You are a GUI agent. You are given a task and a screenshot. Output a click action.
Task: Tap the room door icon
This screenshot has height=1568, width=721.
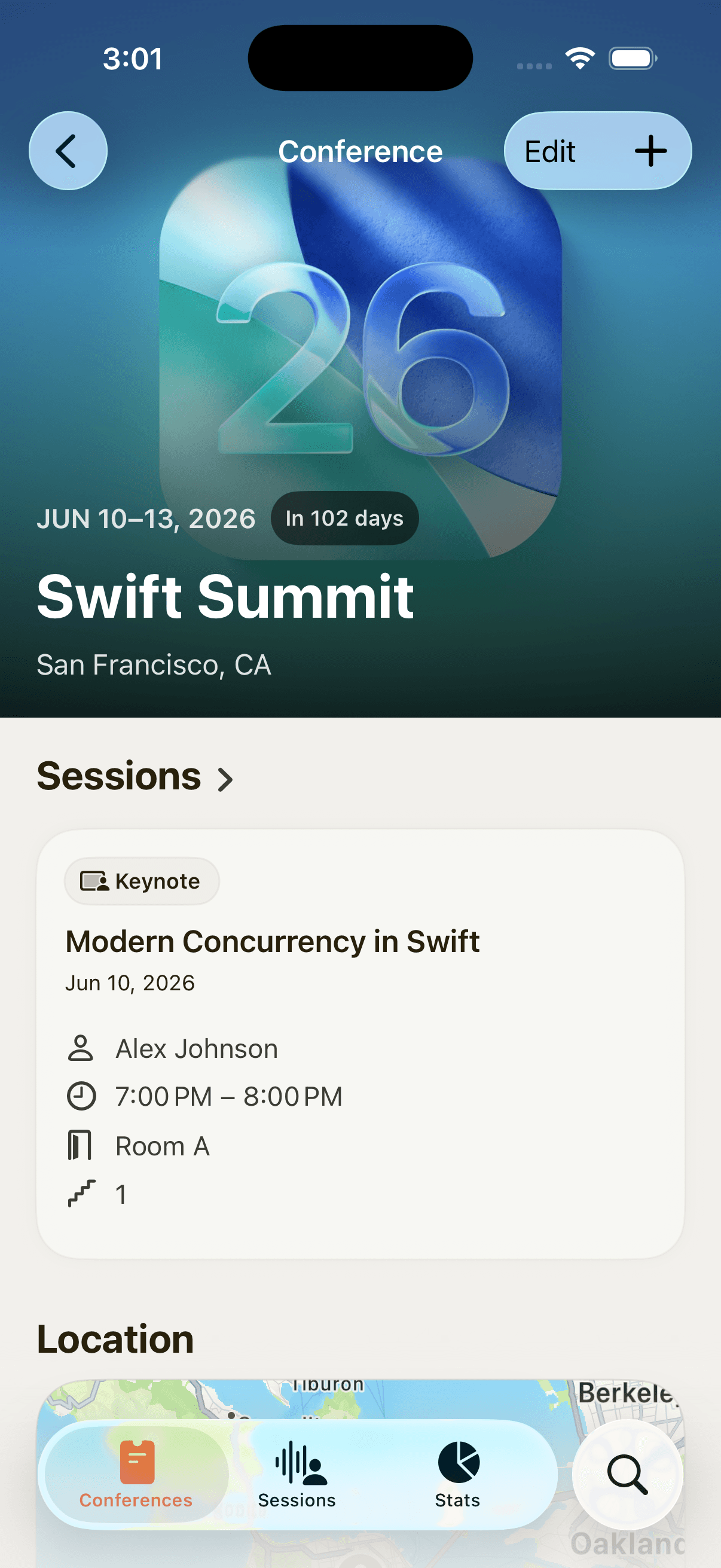tap(80, 1146)
